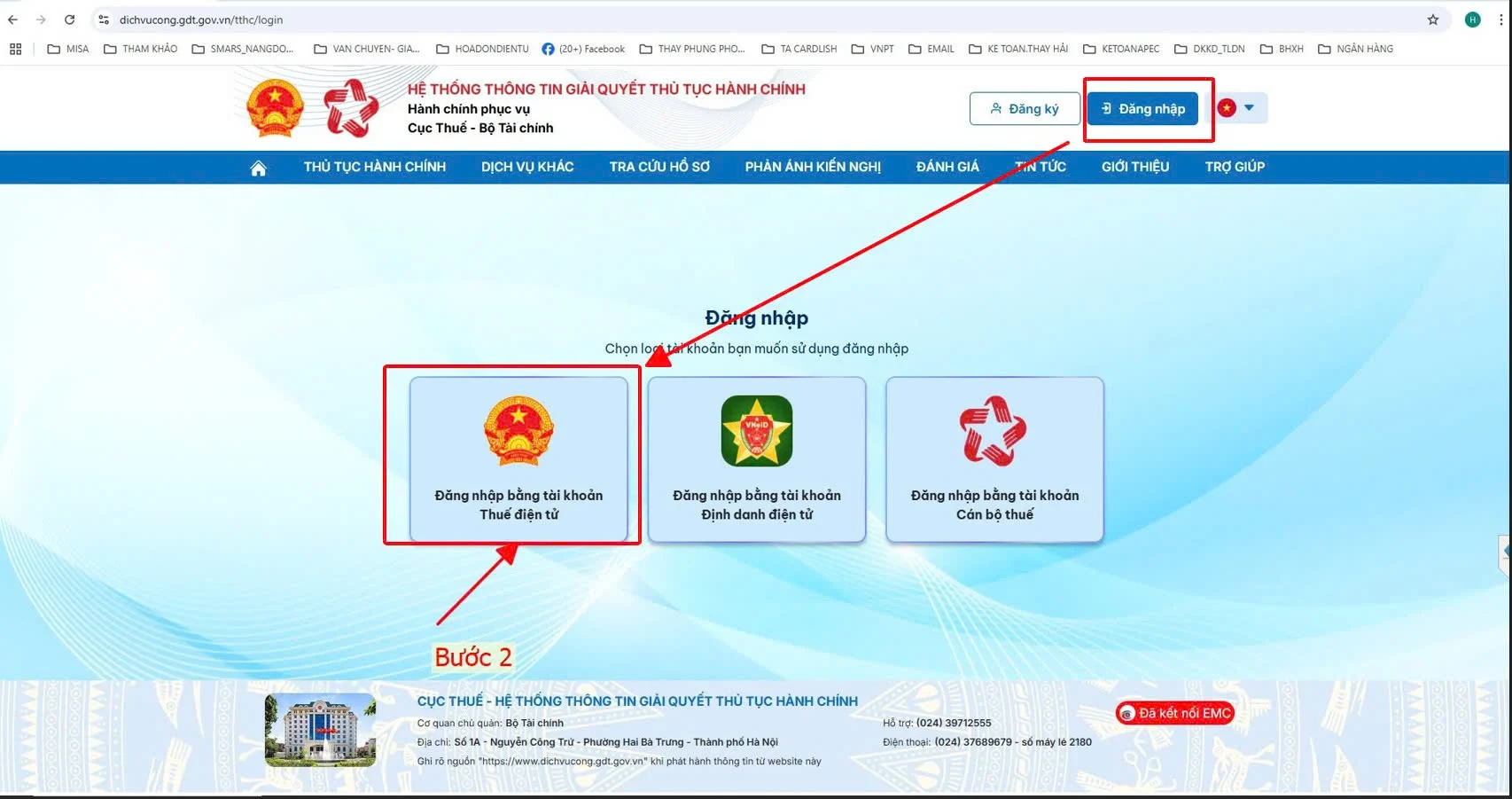The image size is (1512, 799).
Task: Open TRỢ GIÚP menu item
Action: pyautogui.click(x=1235, y=167)
